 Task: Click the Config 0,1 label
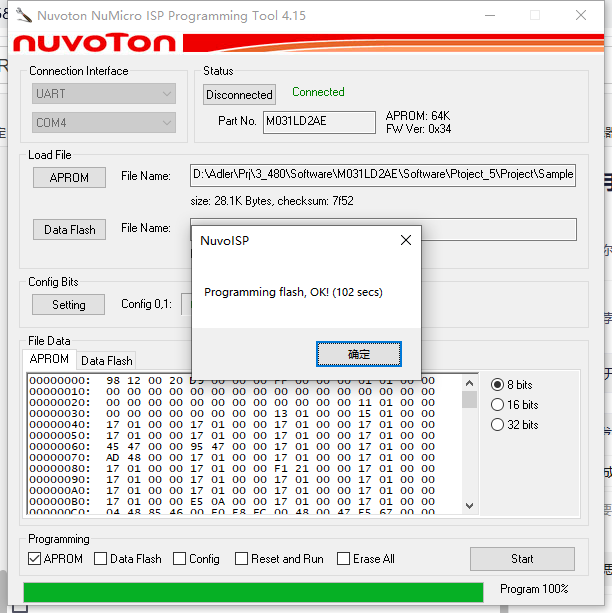pyautogui.click(x=146, y=304)
